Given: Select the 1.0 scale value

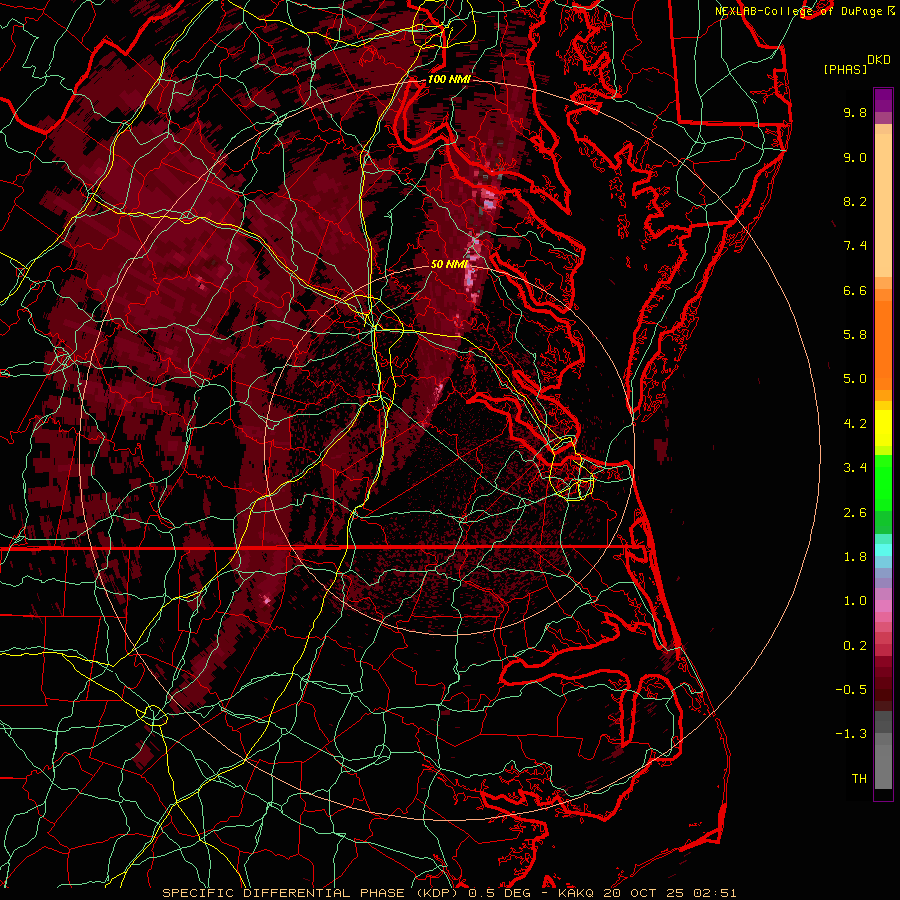Looking at the screenshot, I should [855, 601].
